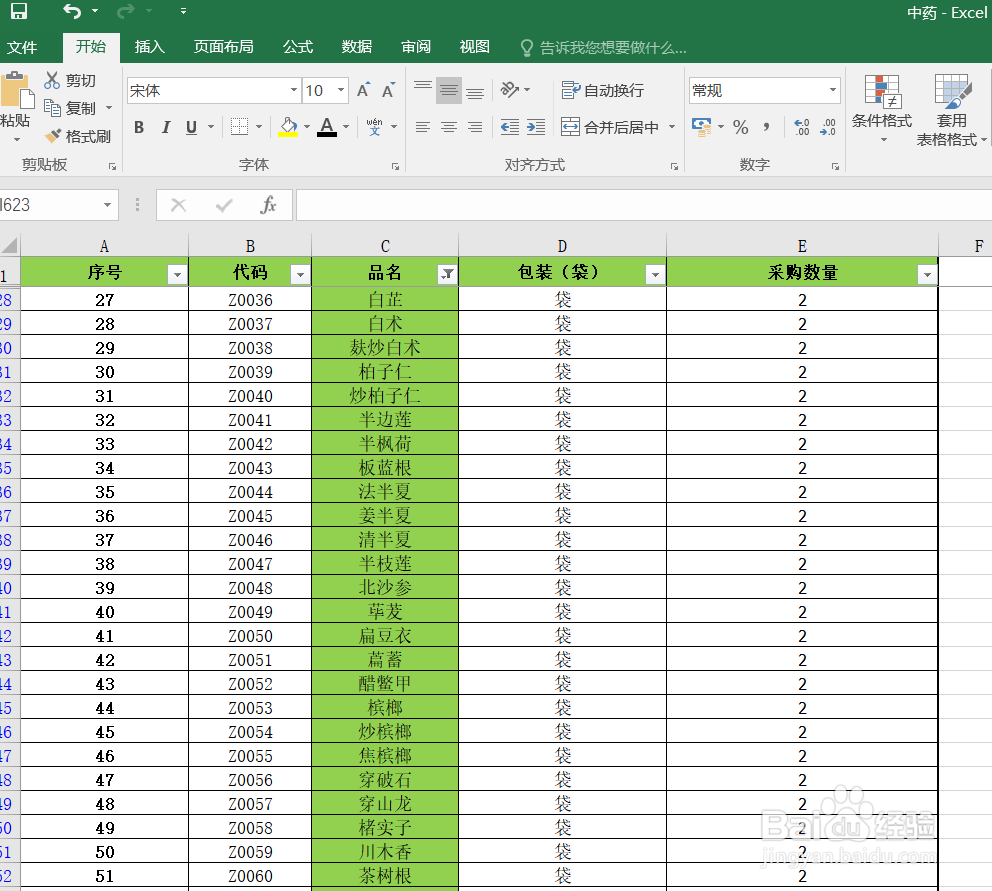Click the decrease decimal icon
Screen dimensions: 992x891
(x=828, y=127)
